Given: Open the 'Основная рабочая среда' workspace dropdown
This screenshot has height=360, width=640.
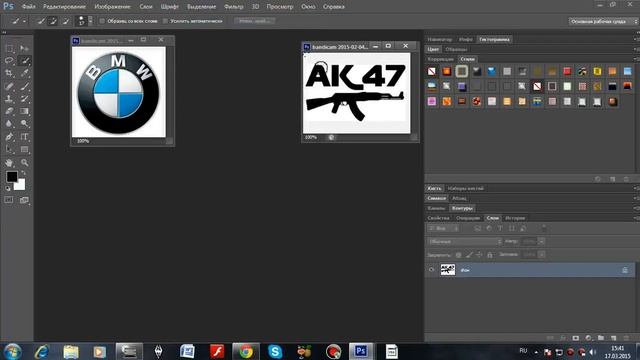Looking at the screenshot, I should (x=604, y=21).
